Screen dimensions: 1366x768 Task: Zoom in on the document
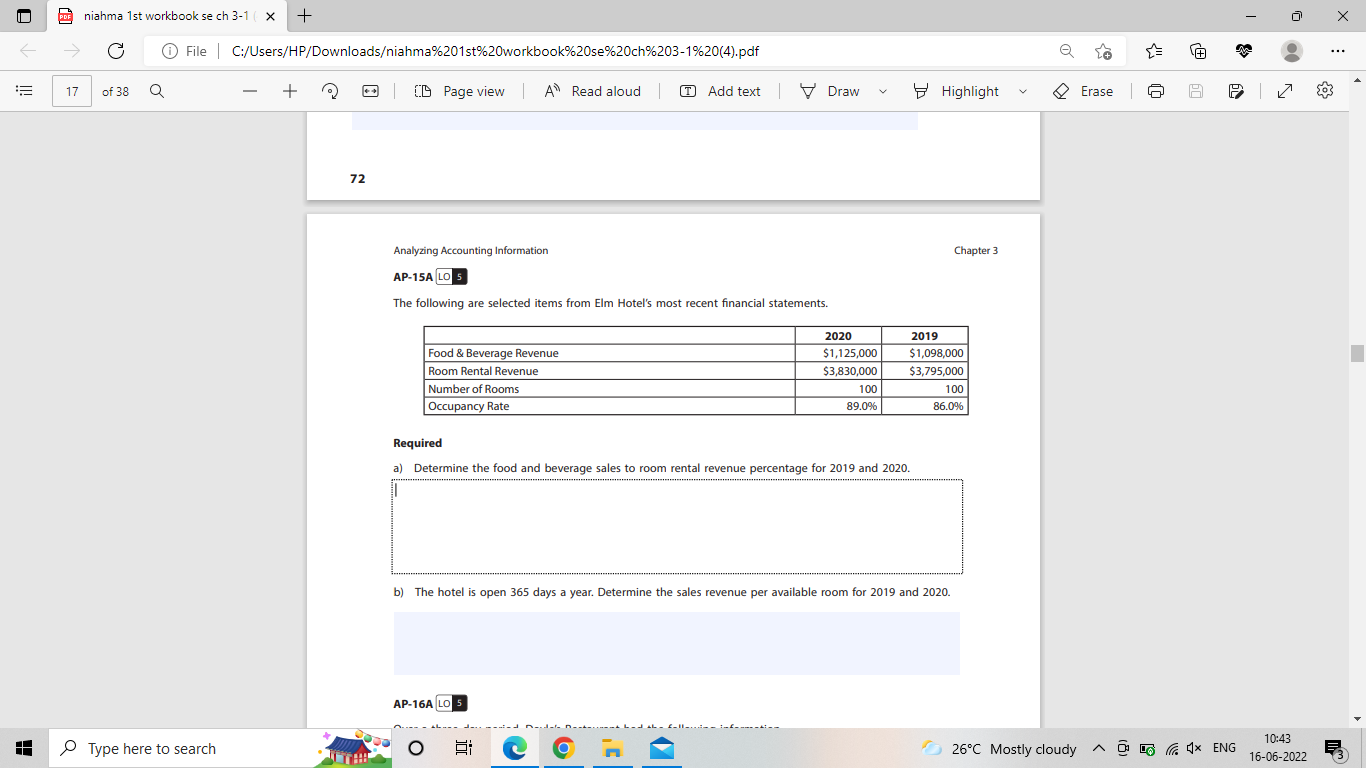click(x=289, y=91)
